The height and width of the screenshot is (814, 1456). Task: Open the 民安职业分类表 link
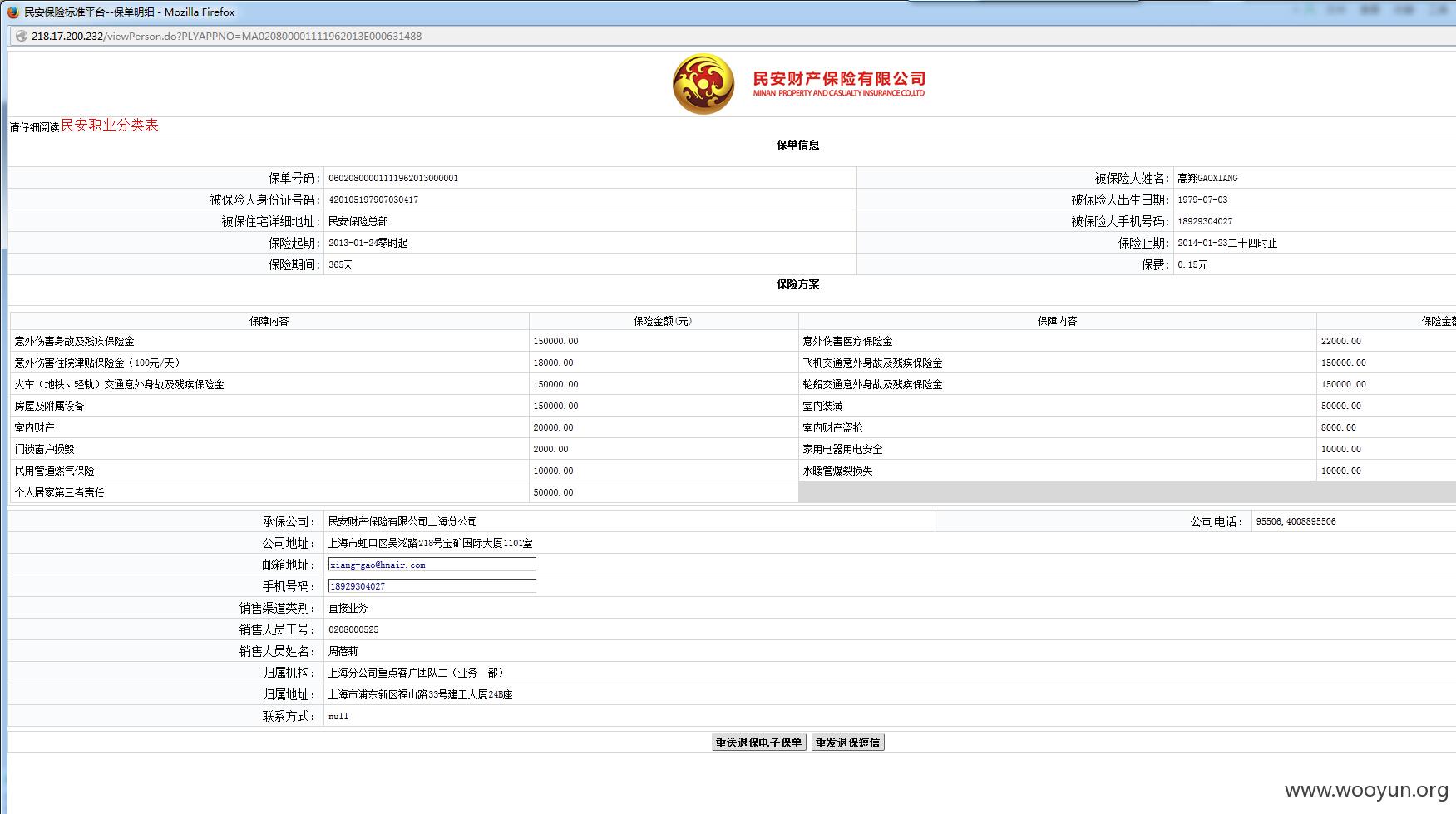coord(110,125)
